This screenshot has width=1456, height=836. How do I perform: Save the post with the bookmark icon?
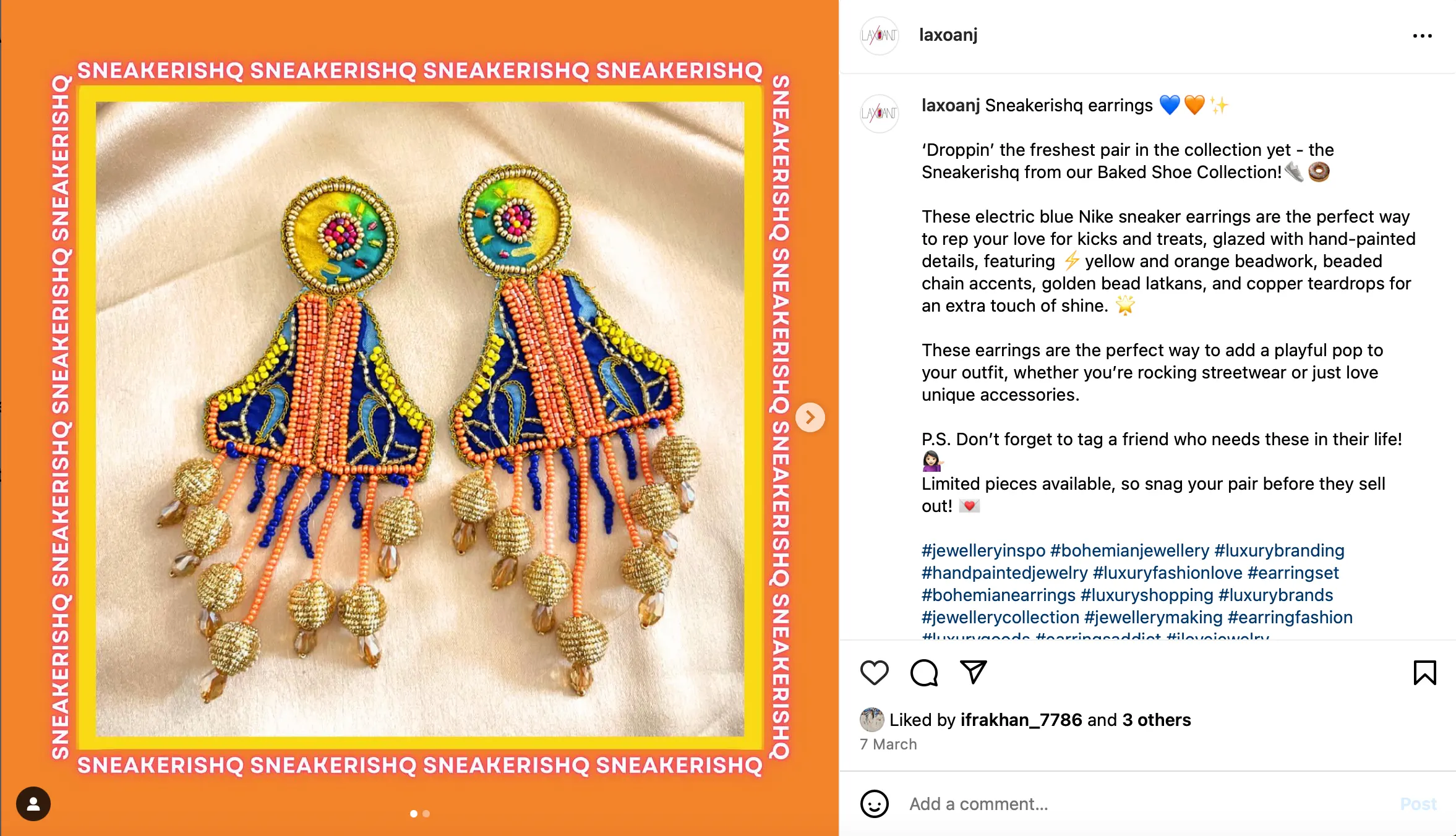pos(1424,673)
